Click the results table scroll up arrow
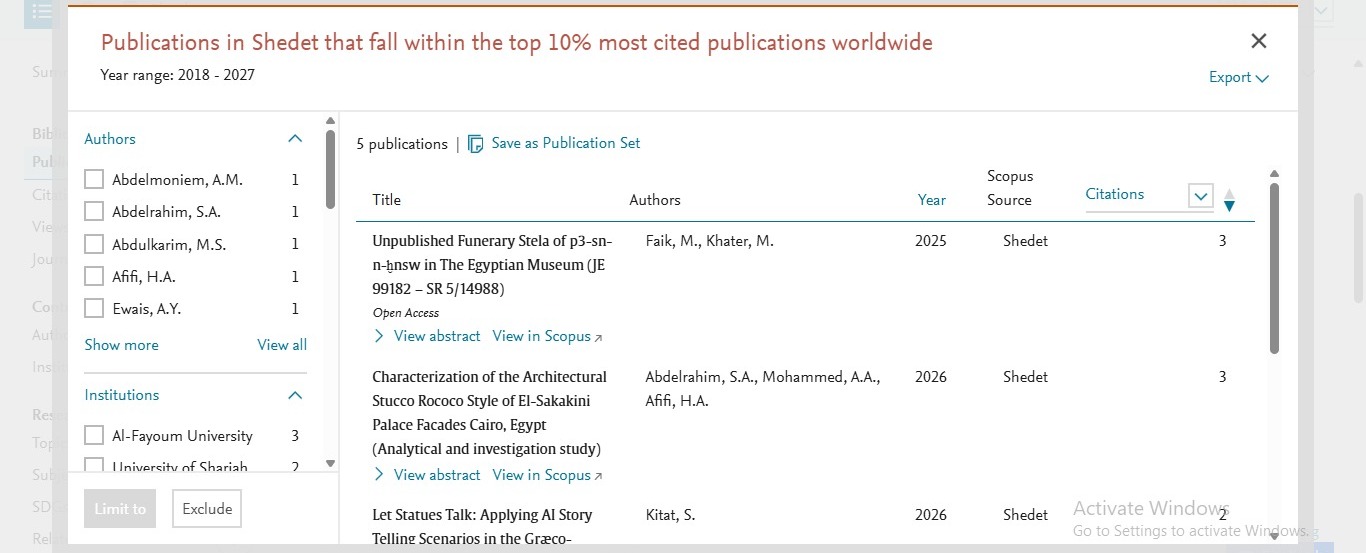Screen dimensions: 1366x553 1274,174
